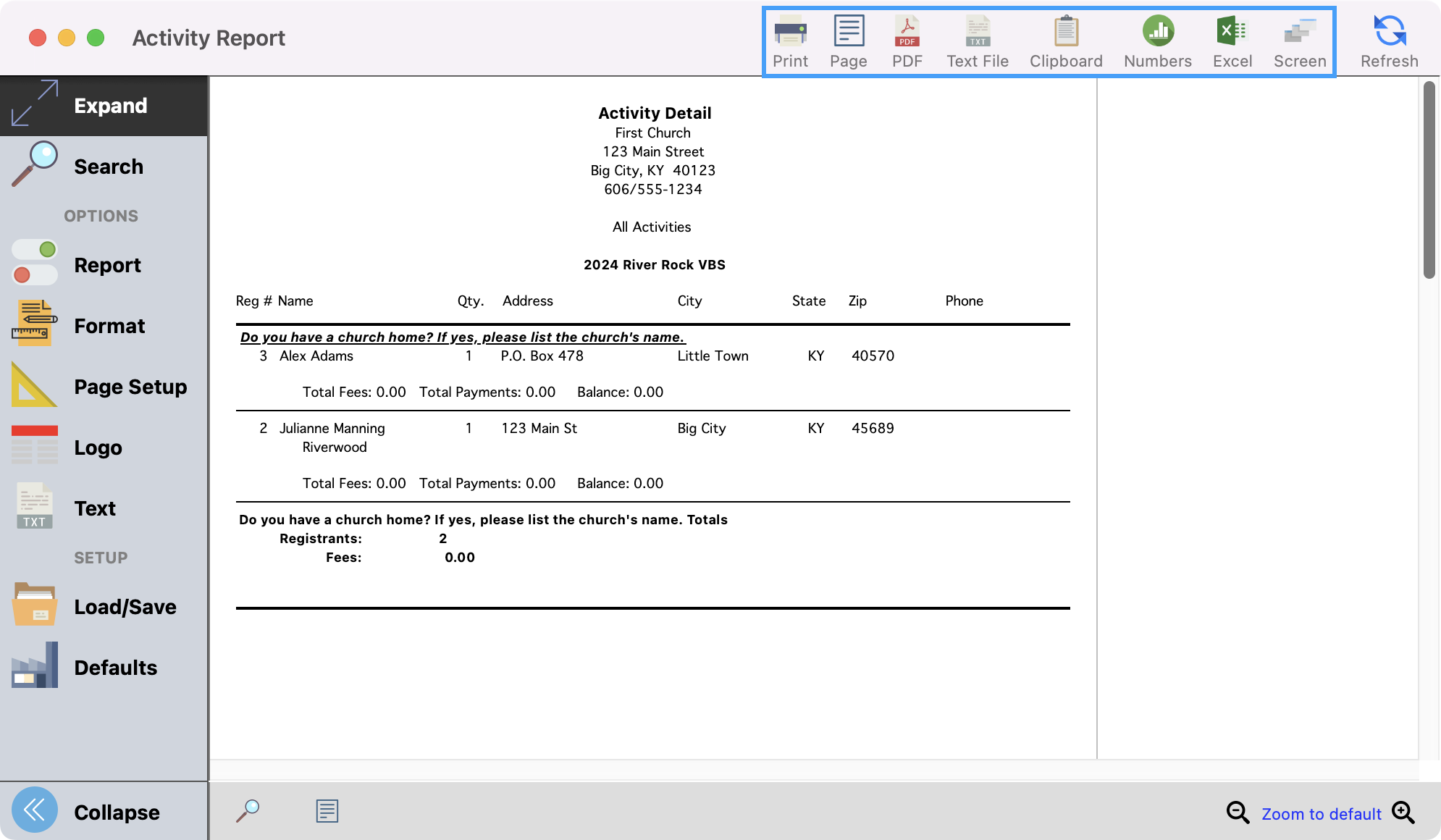Image resolution: width=1441 pixels, height=840 pixels.
Task: Export report to Excel
Action: click(1232, 42)
